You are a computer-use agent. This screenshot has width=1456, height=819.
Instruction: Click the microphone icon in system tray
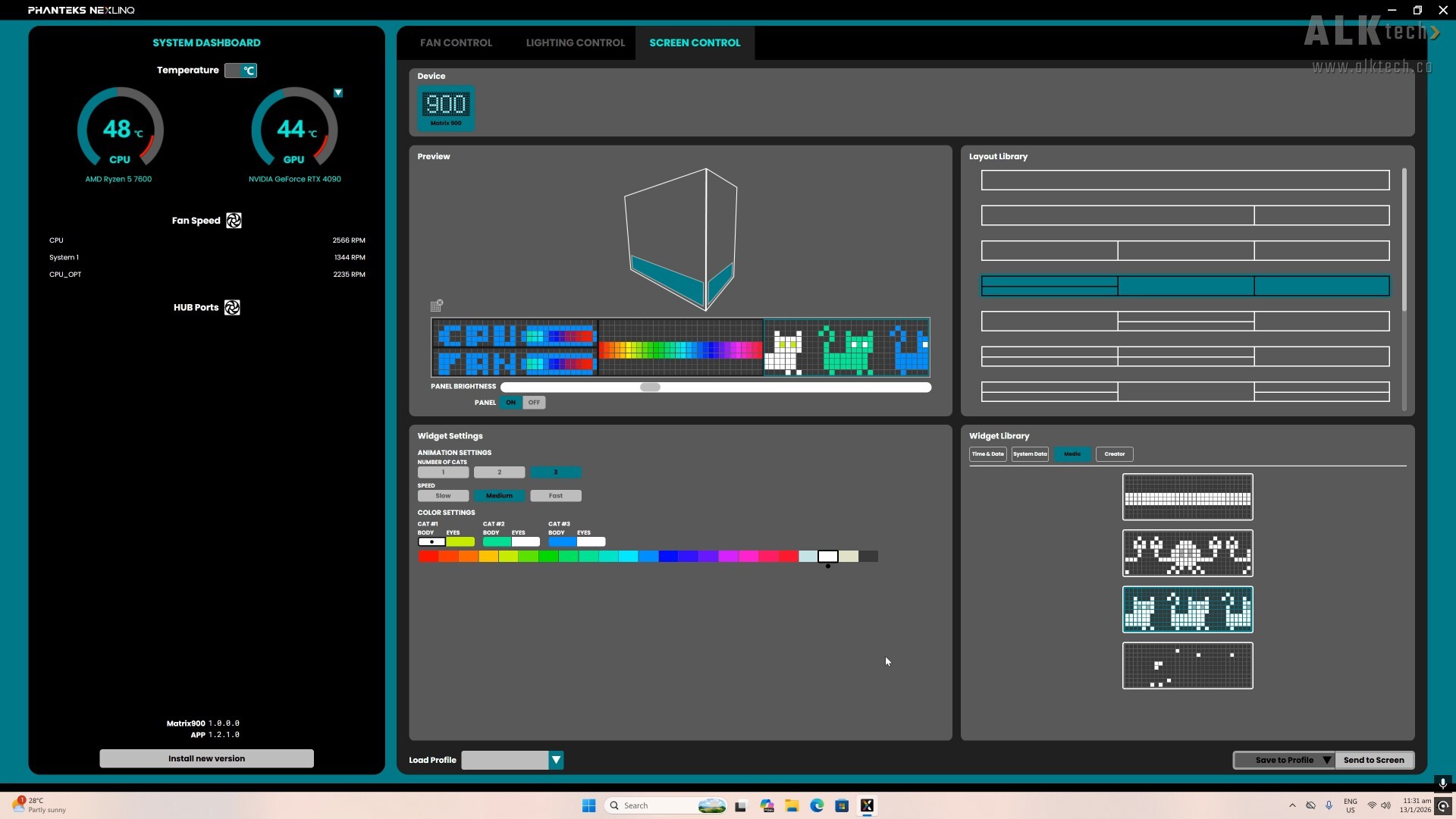(1329, 805)
